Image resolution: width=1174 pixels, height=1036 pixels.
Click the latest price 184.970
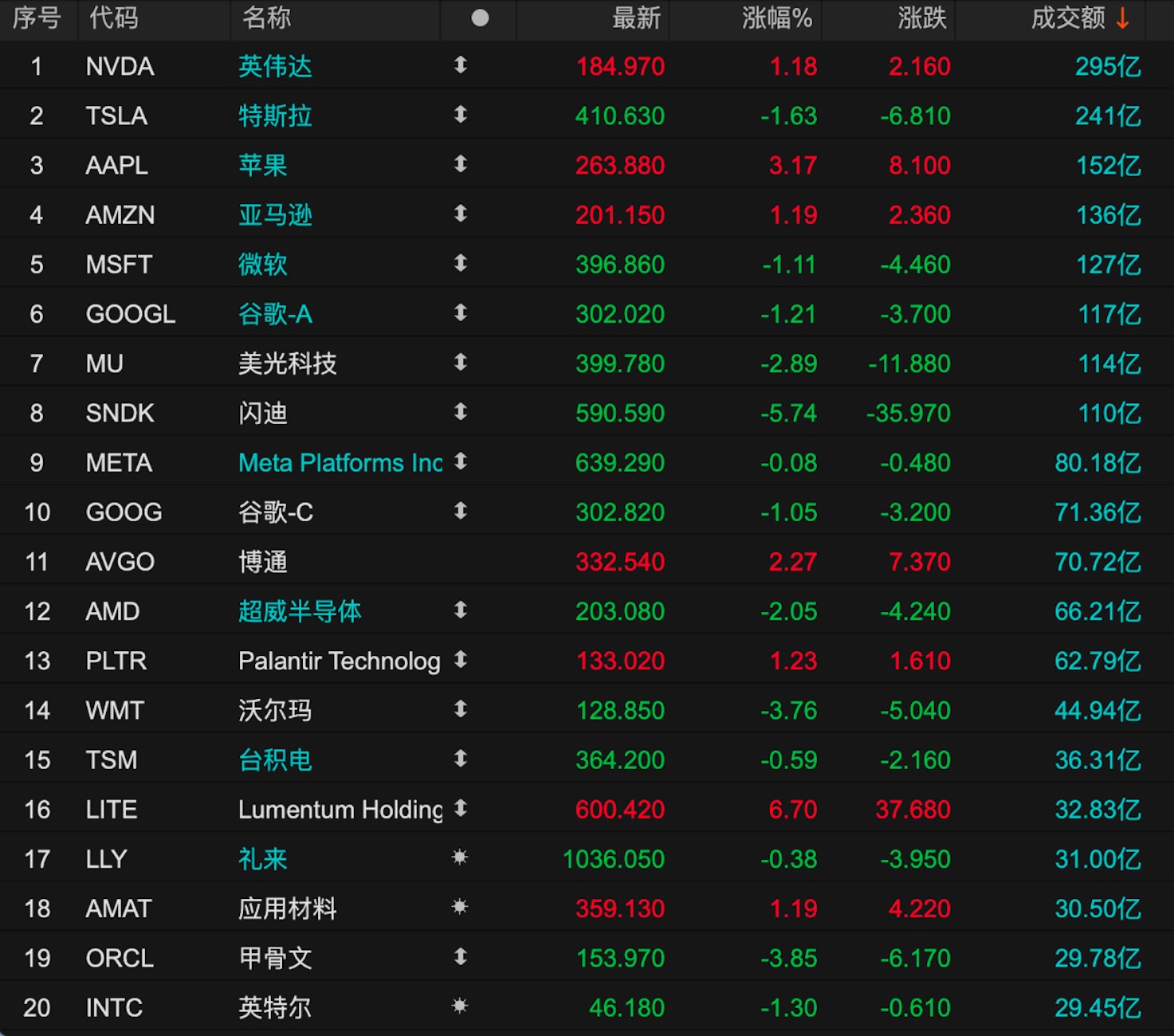click(x=620, y=66)
